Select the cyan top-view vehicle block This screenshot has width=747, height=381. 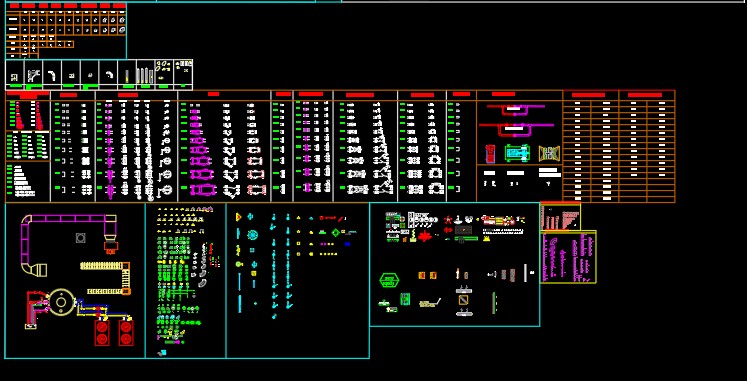(517, 153)
